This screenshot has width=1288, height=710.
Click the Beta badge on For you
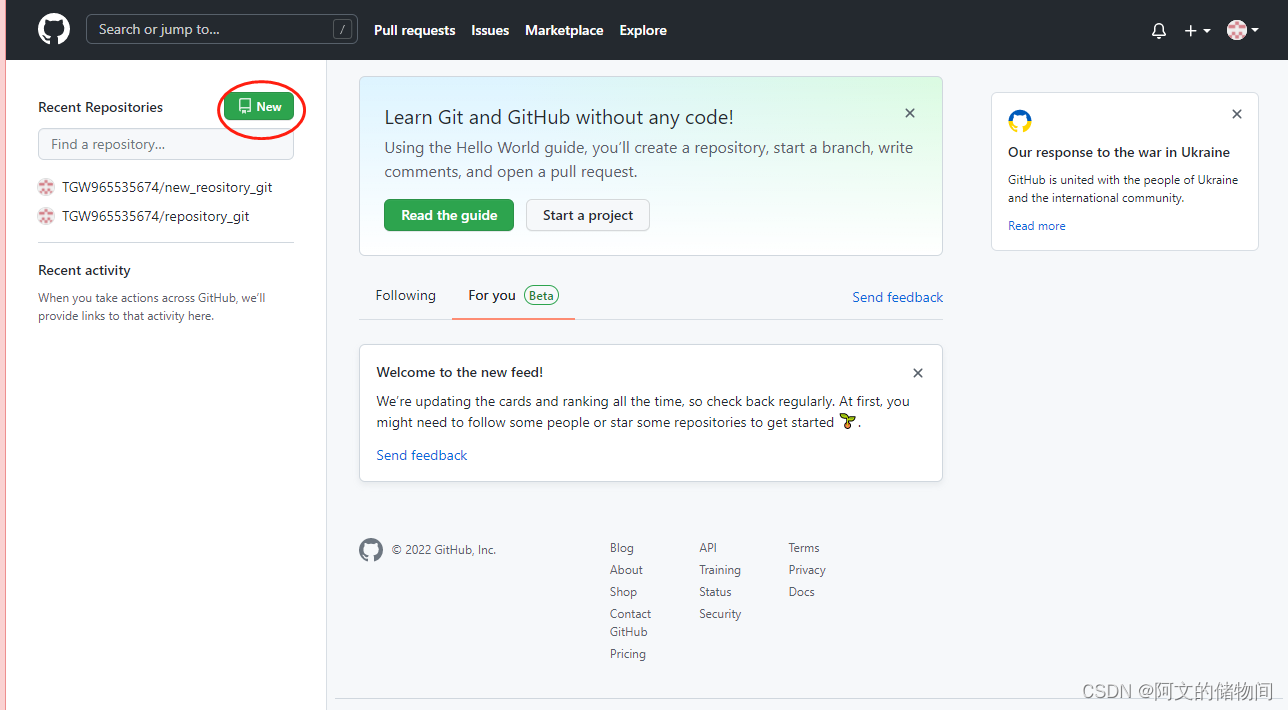click(x=541, y=296)
